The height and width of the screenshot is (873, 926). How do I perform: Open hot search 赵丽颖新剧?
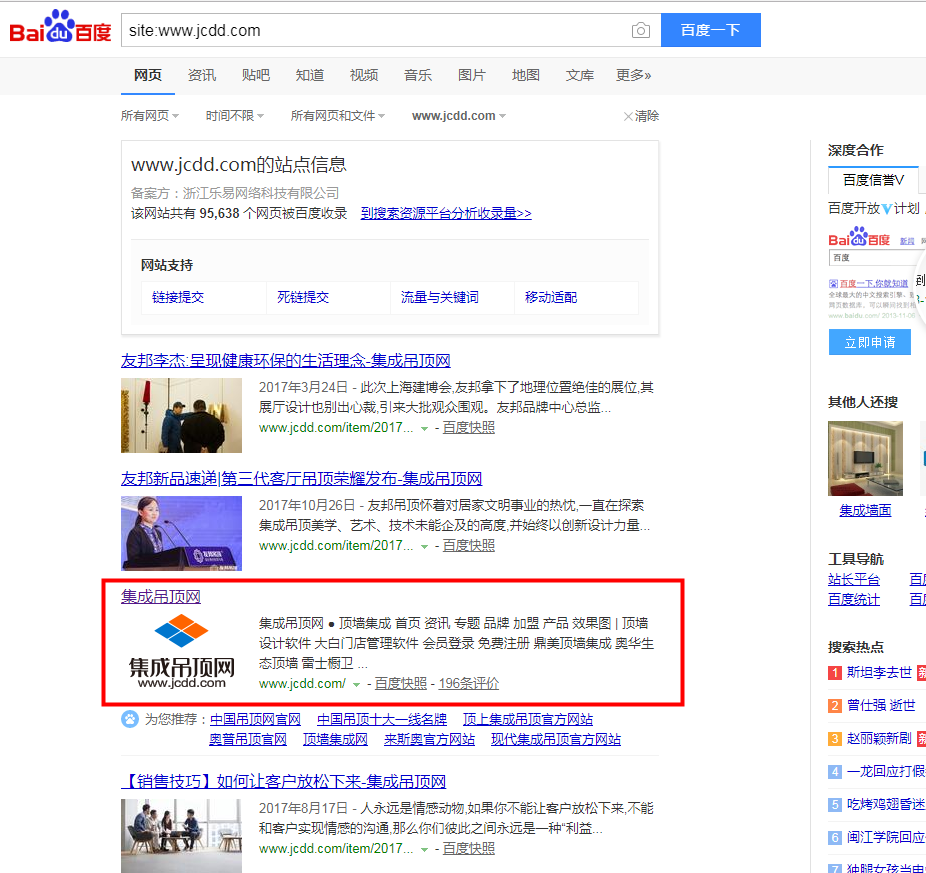(879, 739)
